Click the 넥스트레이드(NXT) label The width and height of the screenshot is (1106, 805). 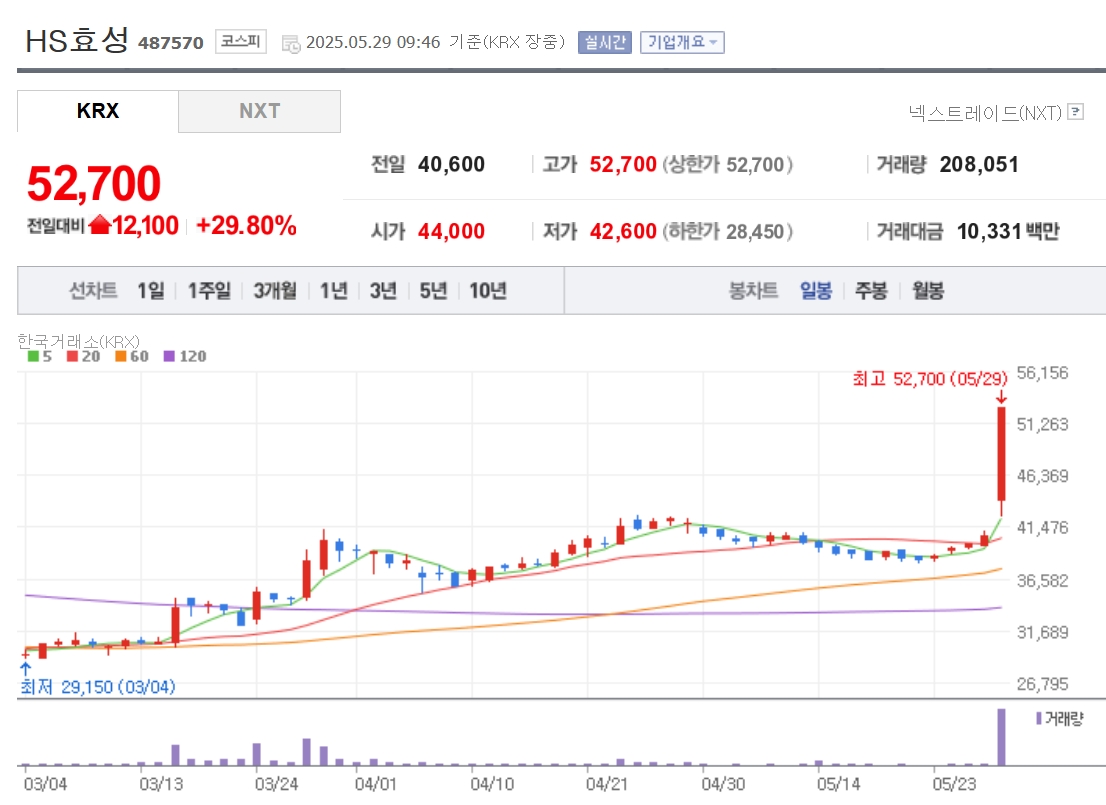pyautogui.click(x=985, y=113)
